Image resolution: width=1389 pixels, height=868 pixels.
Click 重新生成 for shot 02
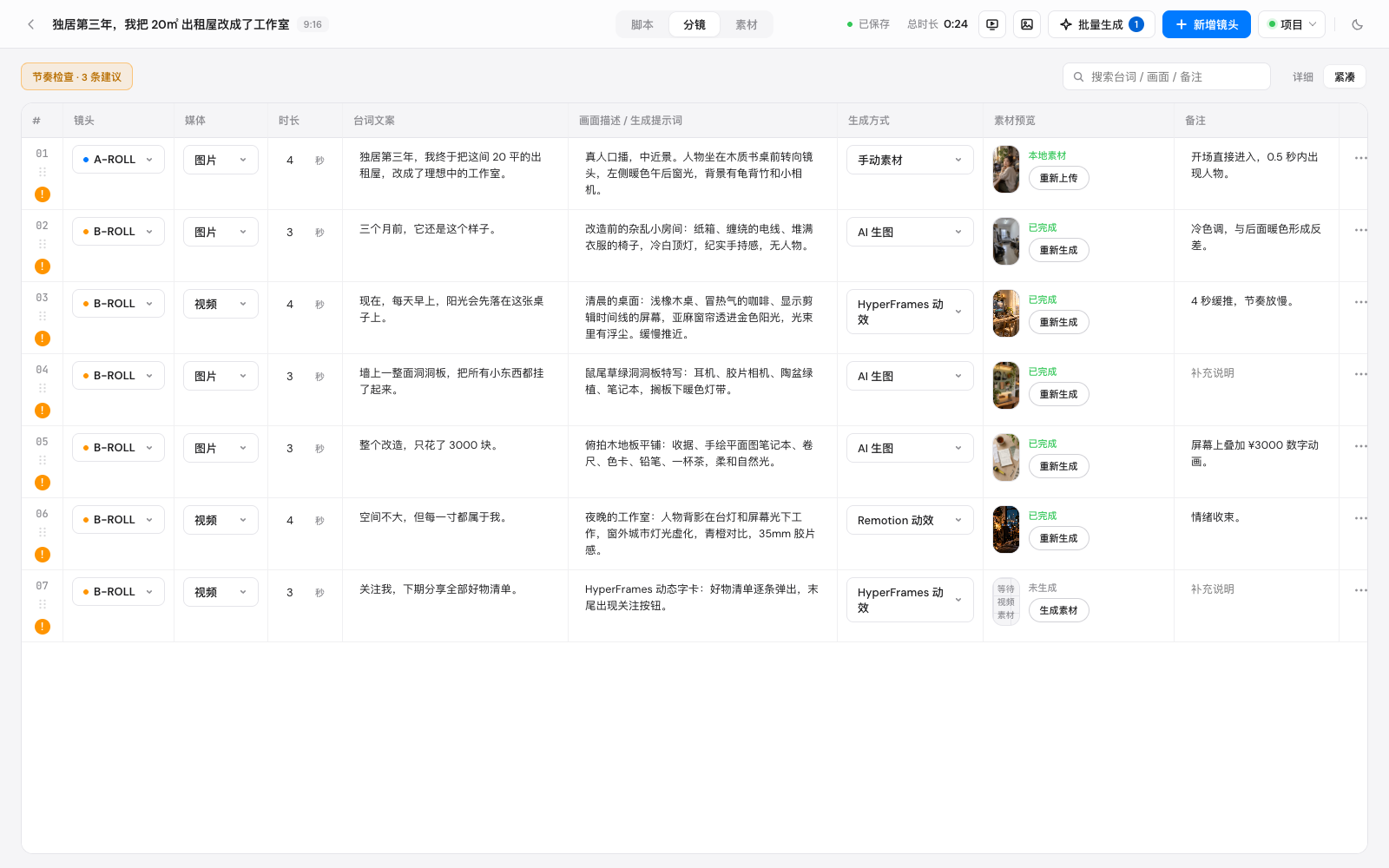(x=1058, y=250)
